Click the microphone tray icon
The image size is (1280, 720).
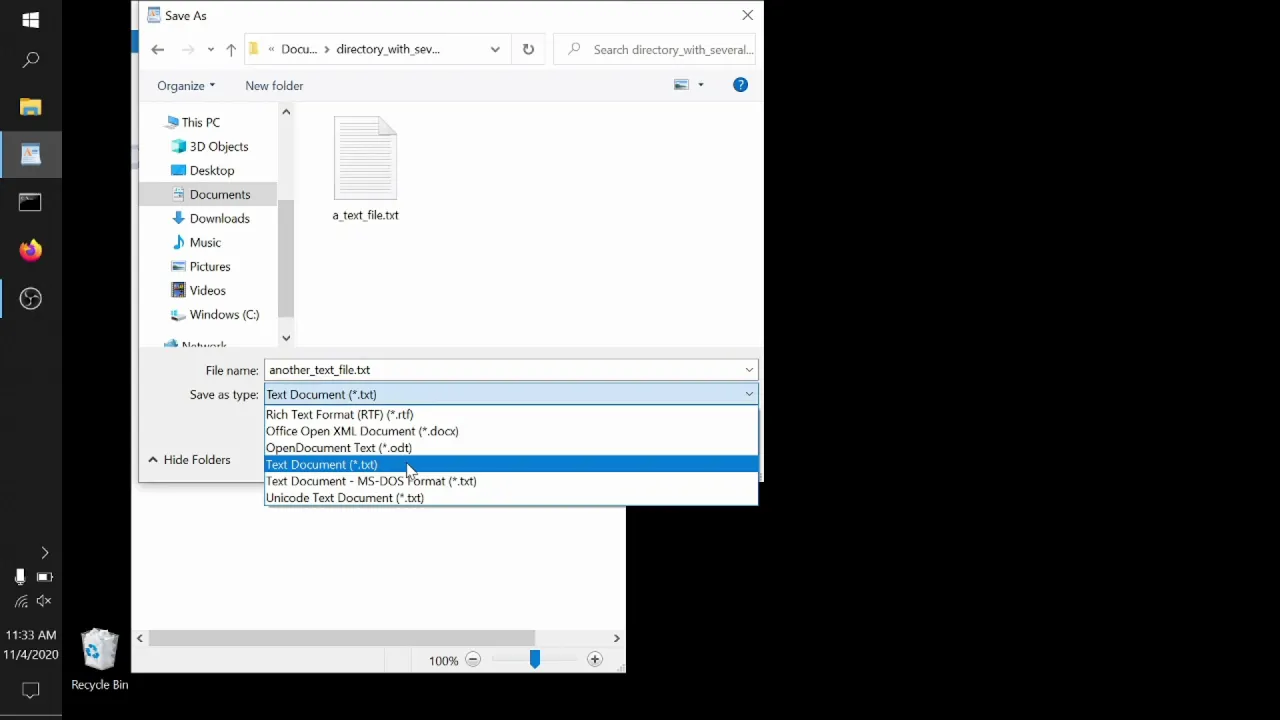(19, 577)
